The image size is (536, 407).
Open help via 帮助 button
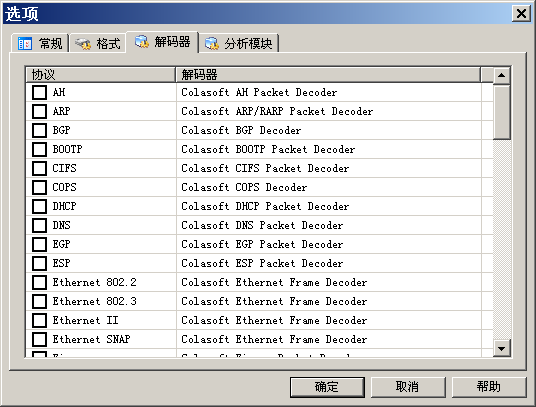pos(489,387)
